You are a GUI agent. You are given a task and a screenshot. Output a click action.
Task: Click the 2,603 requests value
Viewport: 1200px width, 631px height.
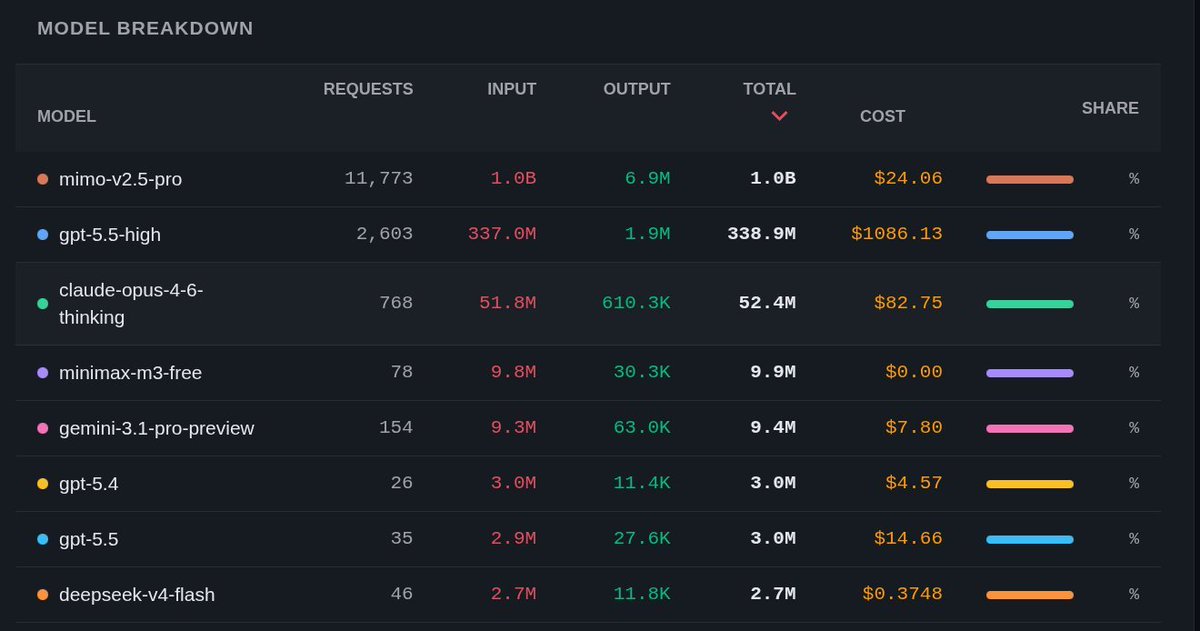384,234
